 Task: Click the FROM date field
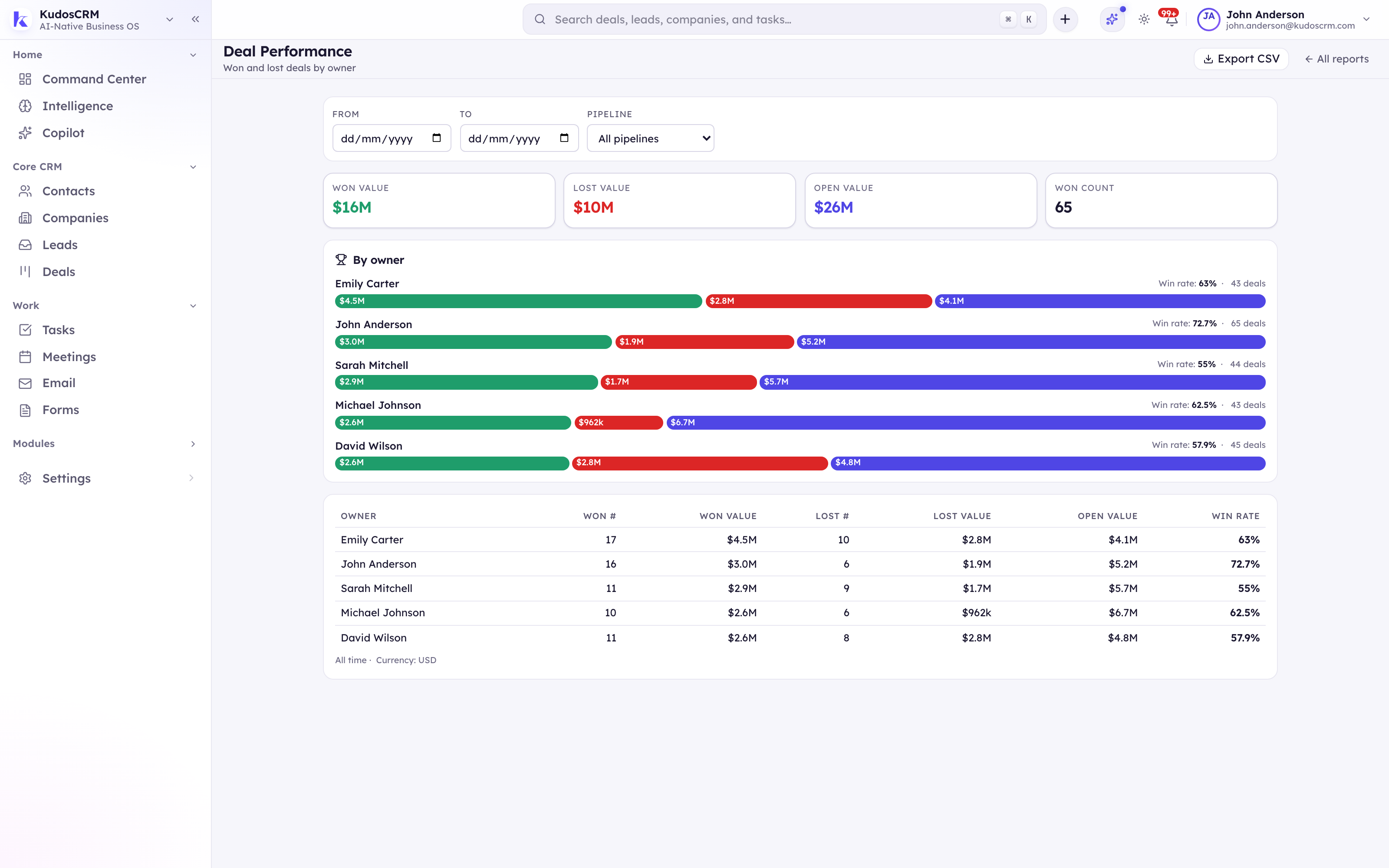point(392,138)
